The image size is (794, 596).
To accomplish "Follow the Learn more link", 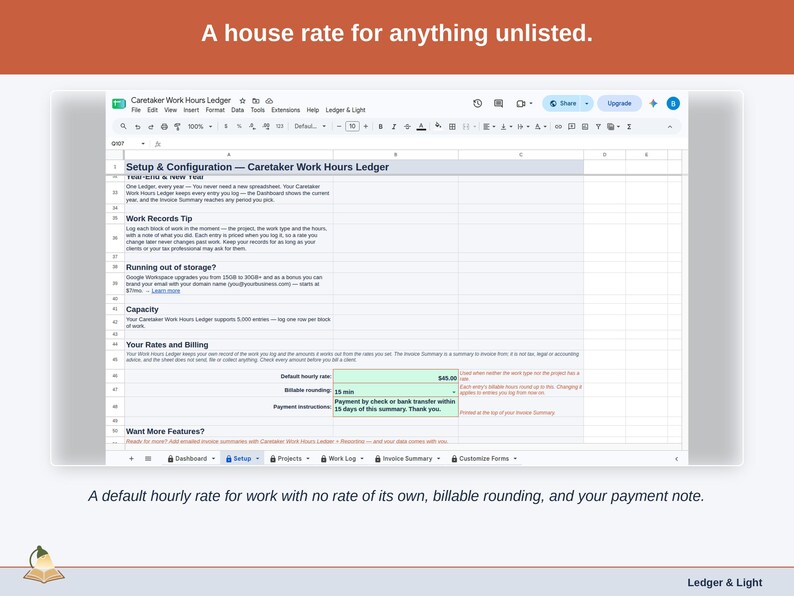I will pyautogui.click(x=166, y=291).
